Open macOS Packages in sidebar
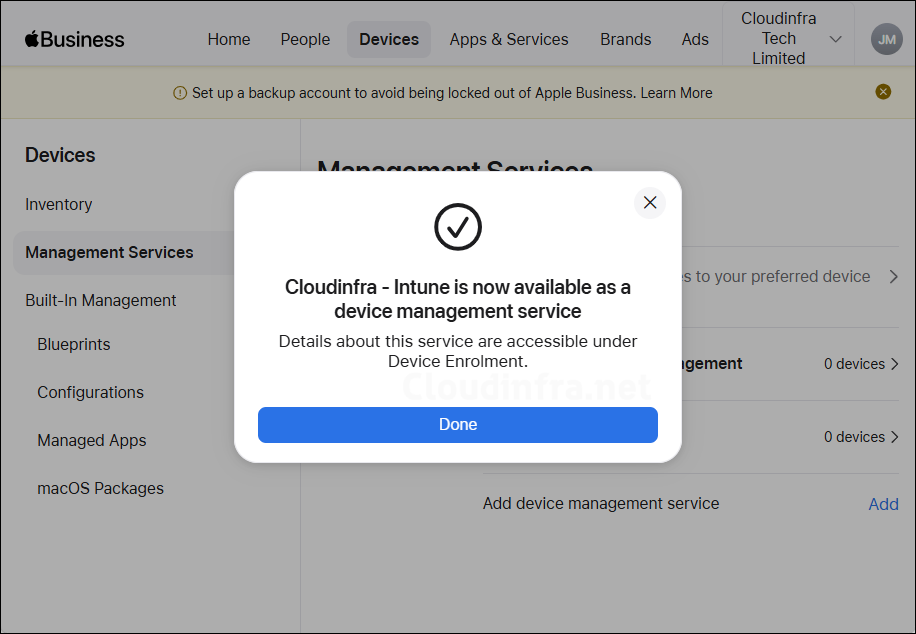This screenshot has height=634, width=916. tap(100, 488)
